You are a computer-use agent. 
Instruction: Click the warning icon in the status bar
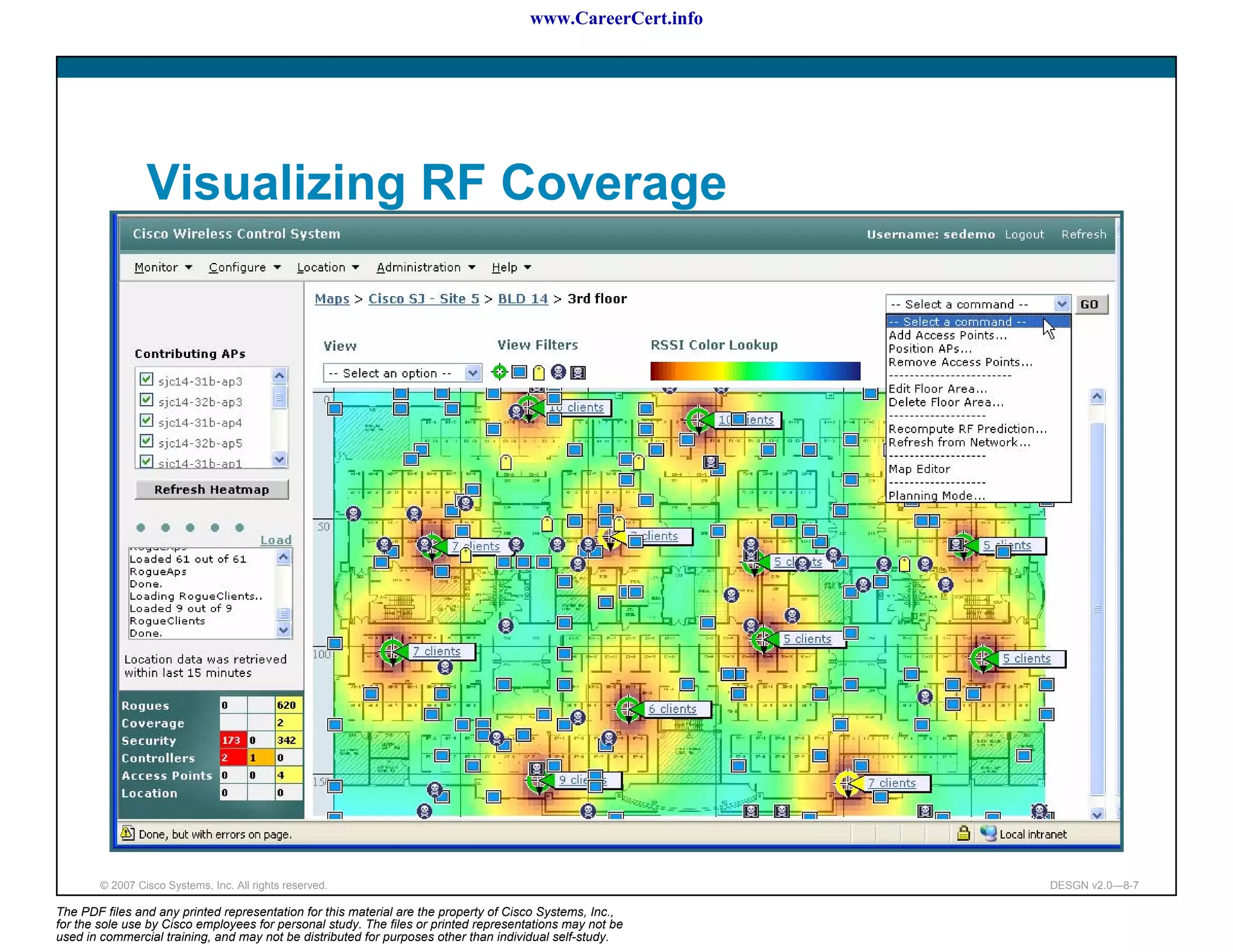pyautogui.click(x=127, y=833)
